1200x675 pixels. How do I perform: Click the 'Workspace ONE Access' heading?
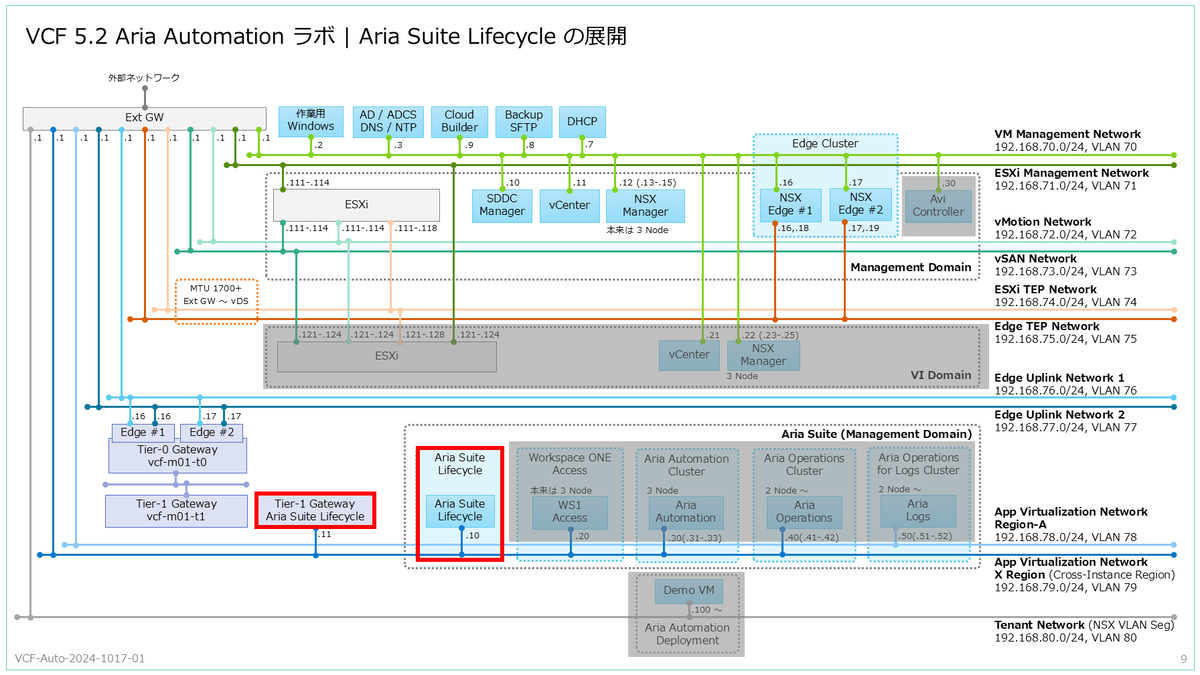point(570,464)
